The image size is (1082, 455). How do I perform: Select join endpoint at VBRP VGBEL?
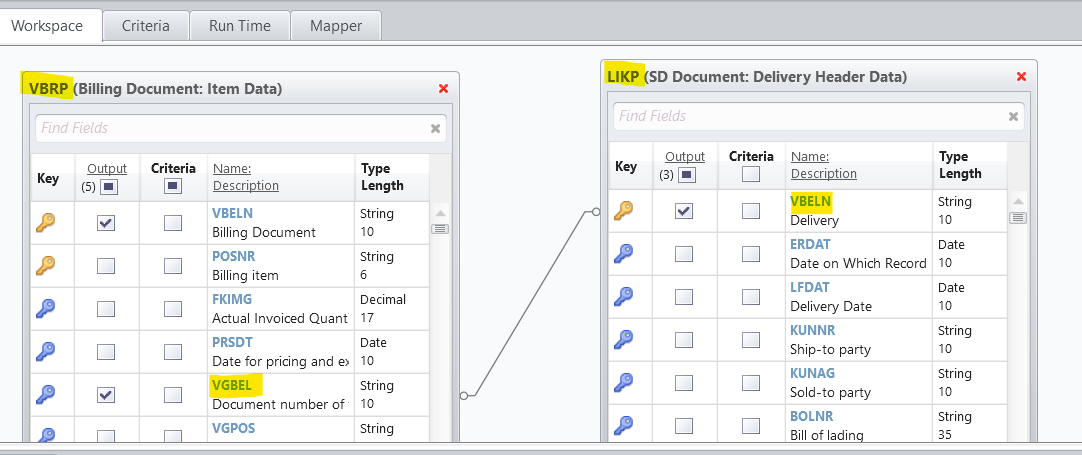tap(464, 396)
